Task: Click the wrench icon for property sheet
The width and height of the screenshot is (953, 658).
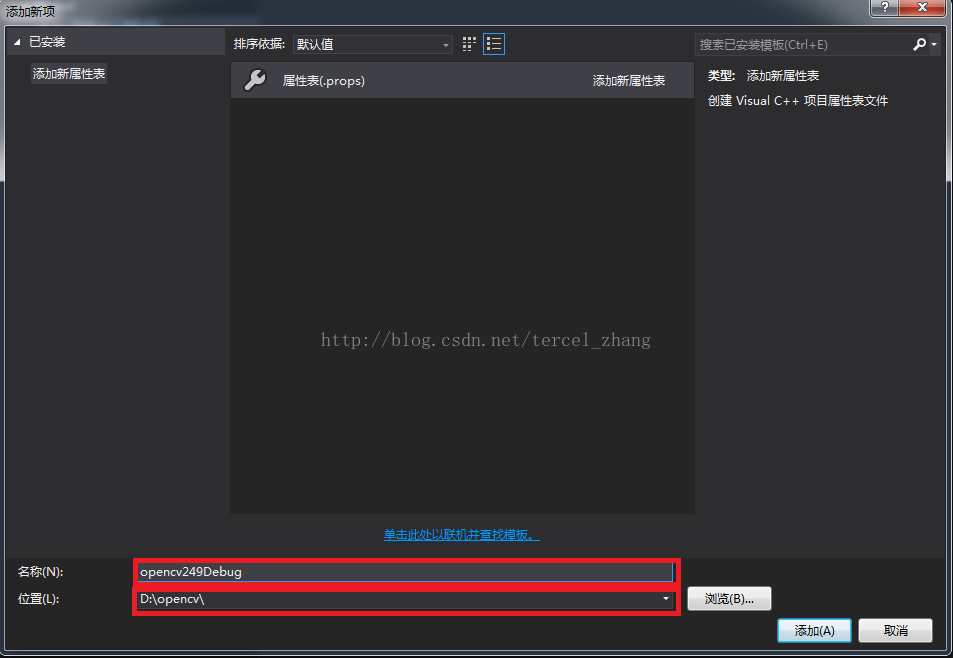Action: (255, 80)
